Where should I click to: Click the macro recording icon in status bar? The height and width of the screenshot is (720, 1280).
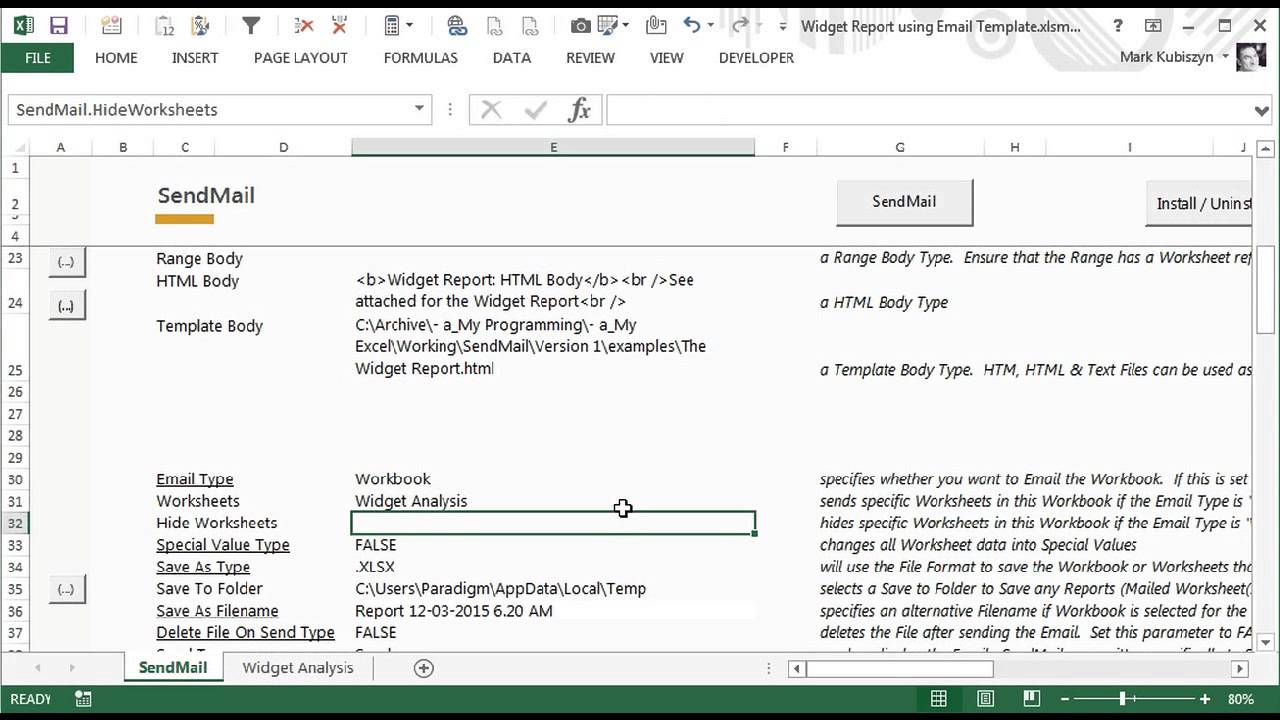pyautogui.click(x=83, y=699)
